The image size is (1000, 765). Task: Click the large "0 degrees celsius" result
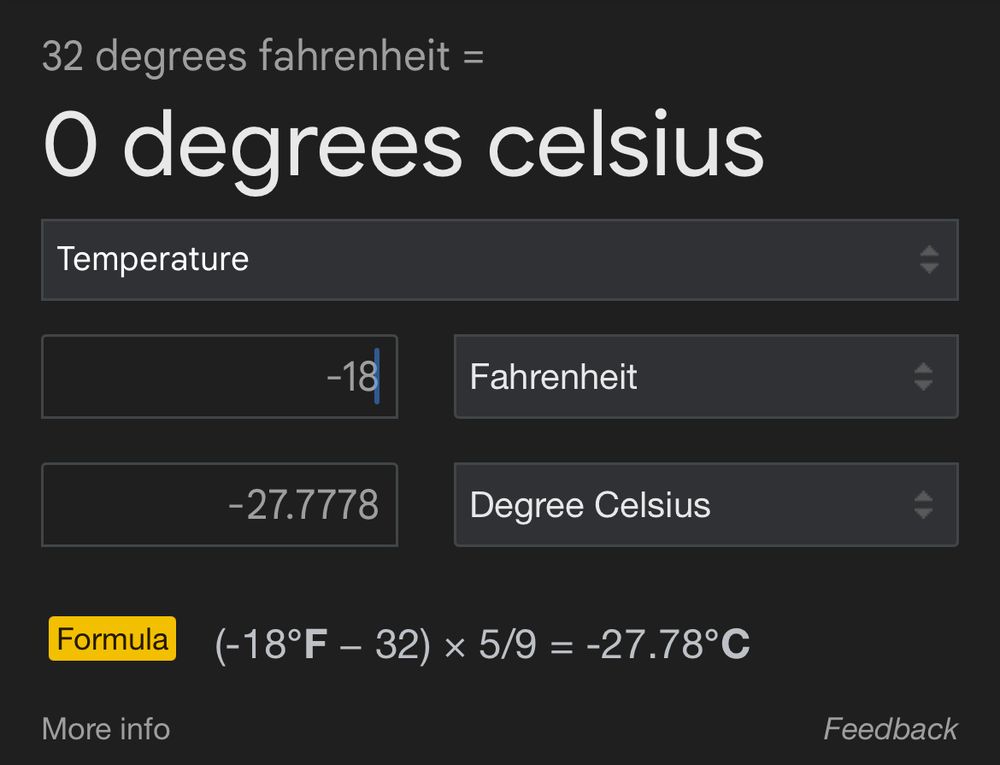point(403,145)
